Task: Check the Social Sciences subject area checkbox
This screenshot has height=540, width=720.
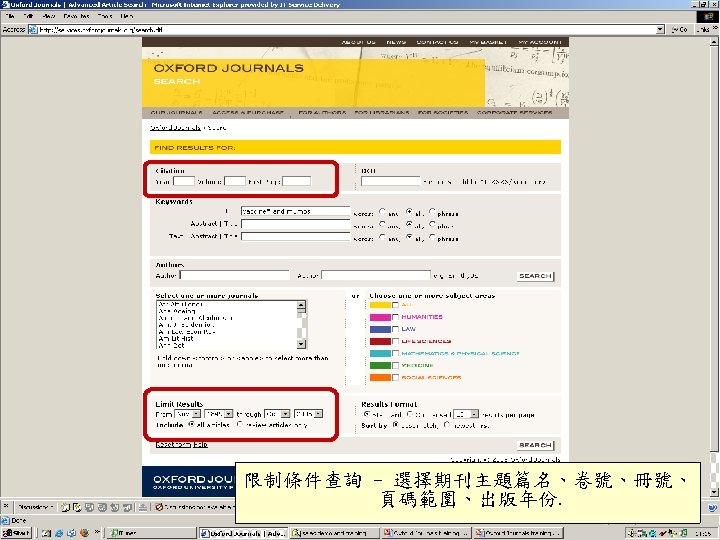Action: pos(395,377)
